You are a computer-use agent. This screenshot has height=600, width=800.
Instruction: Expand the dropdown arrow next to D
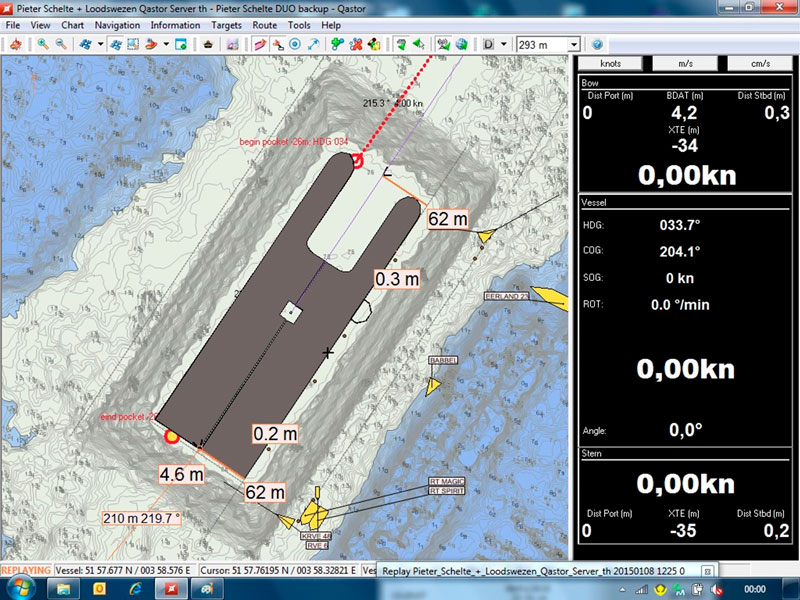point(502,44)
